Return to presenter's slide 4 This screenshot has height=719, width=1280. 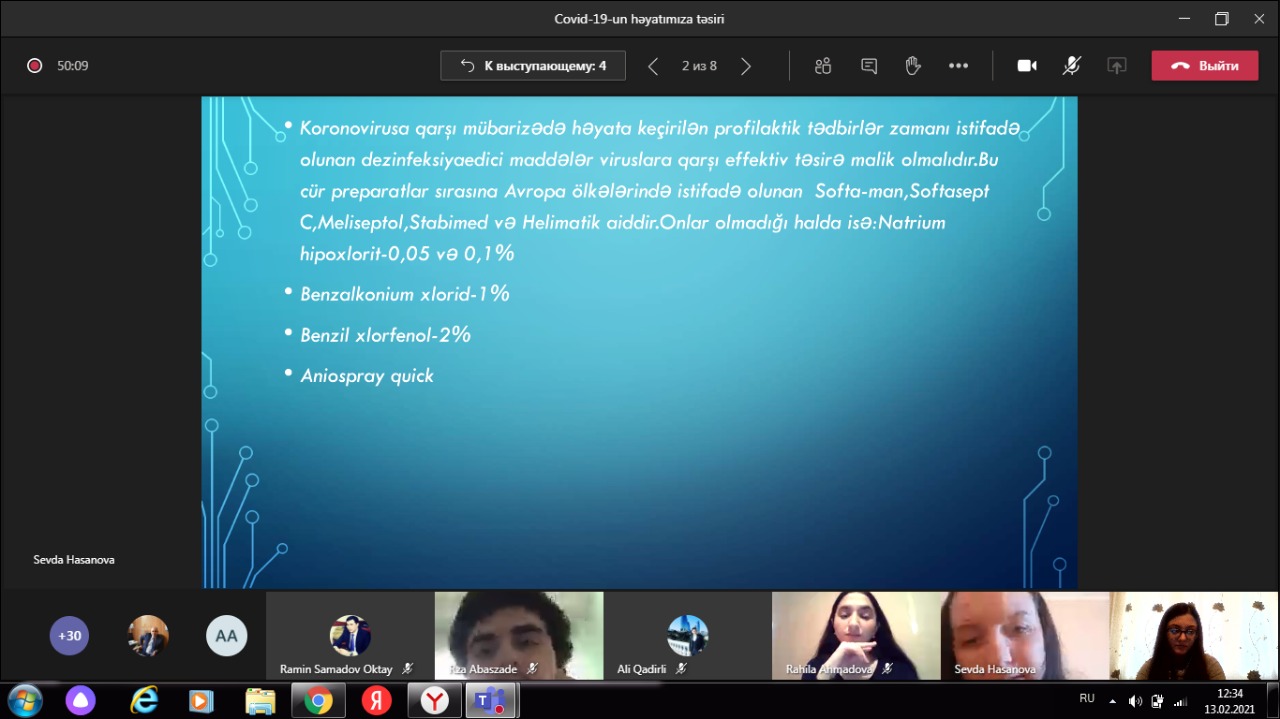[x=533, y=66]
